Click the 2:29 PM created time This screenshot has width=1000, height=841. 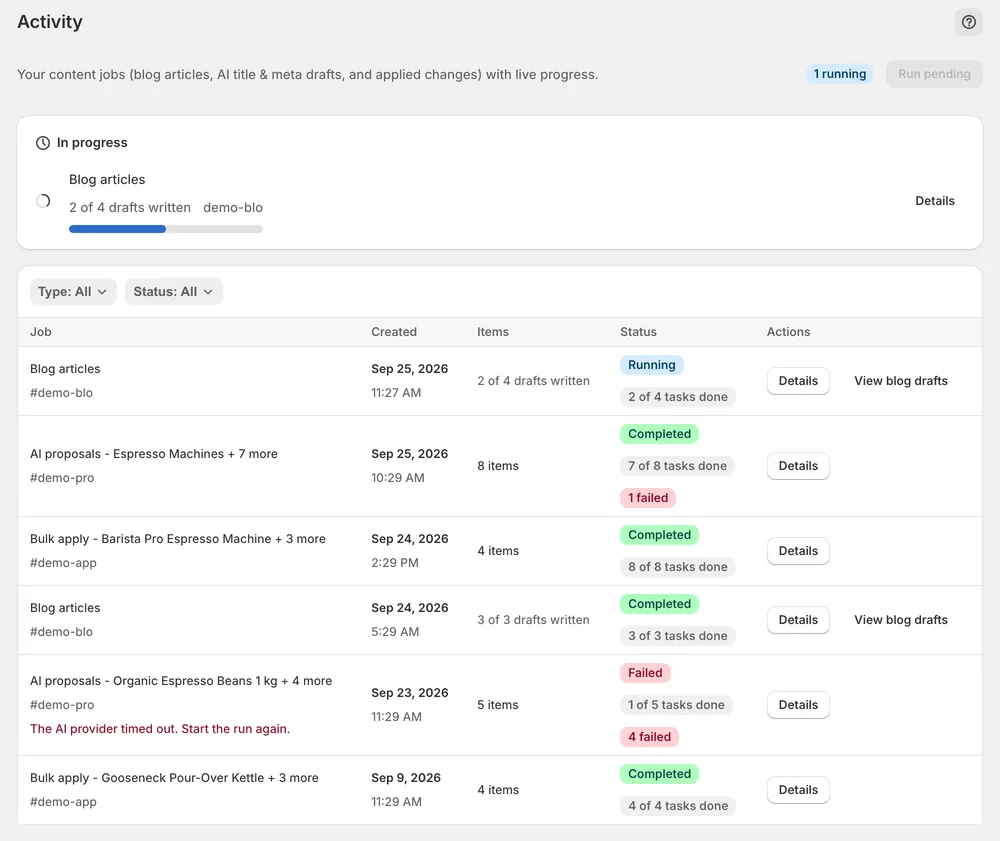tap(395, 563)
